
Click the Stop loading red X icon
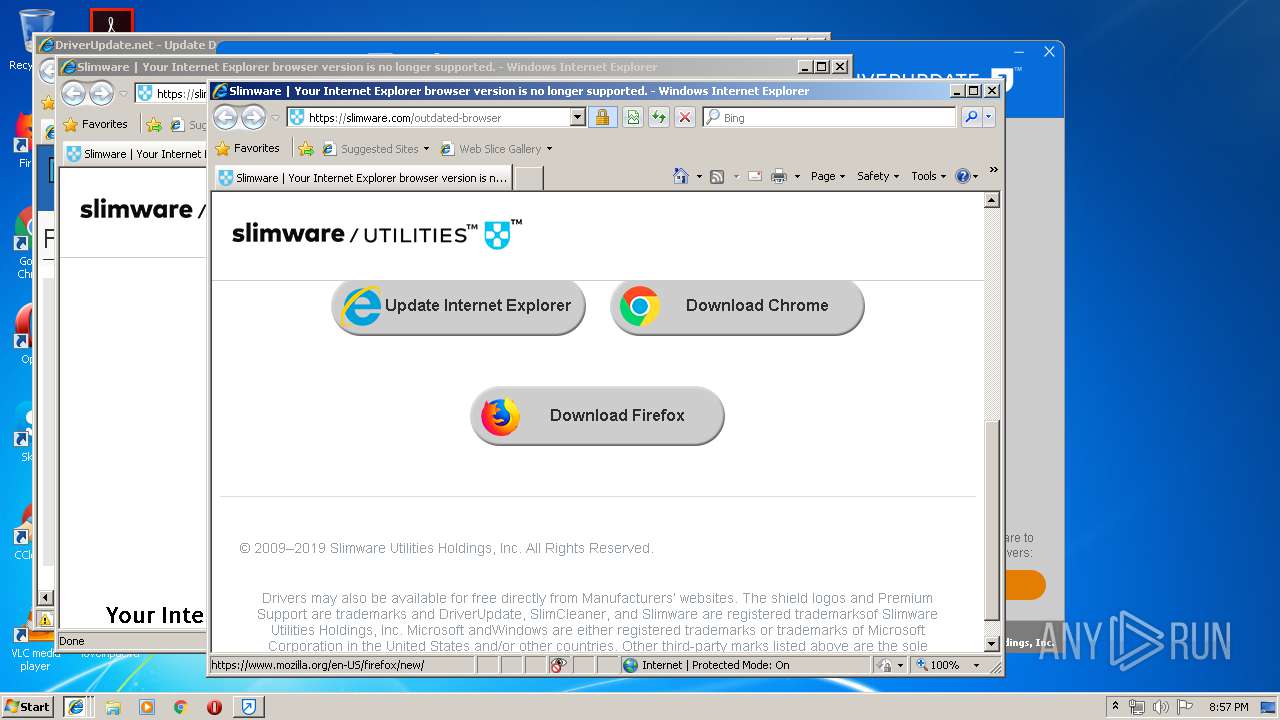pyautogui.click(x=685, y=117)
